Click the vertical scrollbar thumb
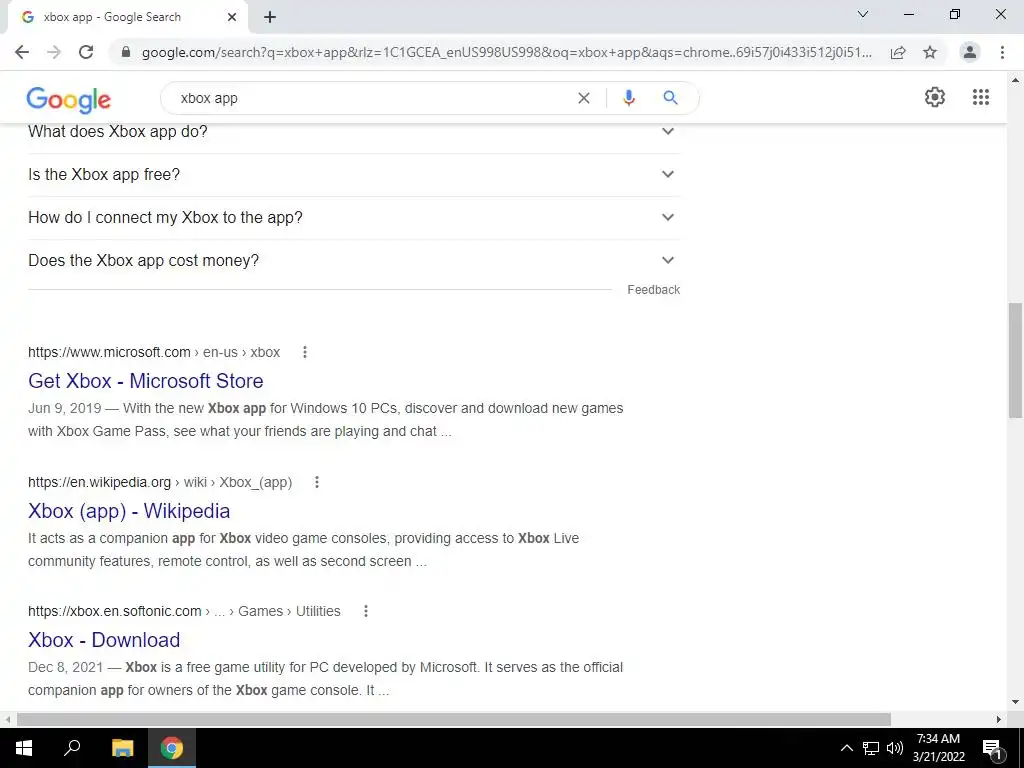Viewport: 1024px width, 768px height. coord(1015,360)
